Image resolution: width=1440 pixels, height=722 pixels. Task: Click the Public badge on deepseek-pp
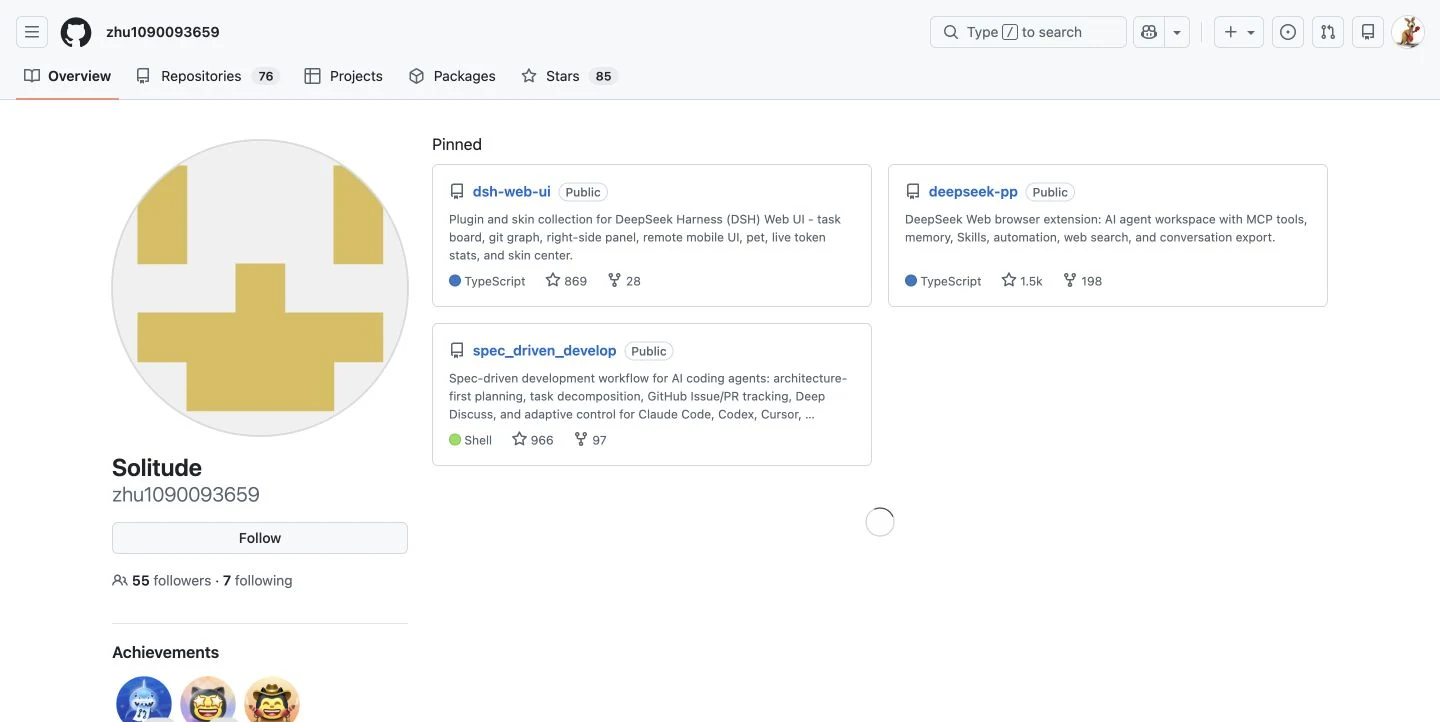[x=1050, y=192]
